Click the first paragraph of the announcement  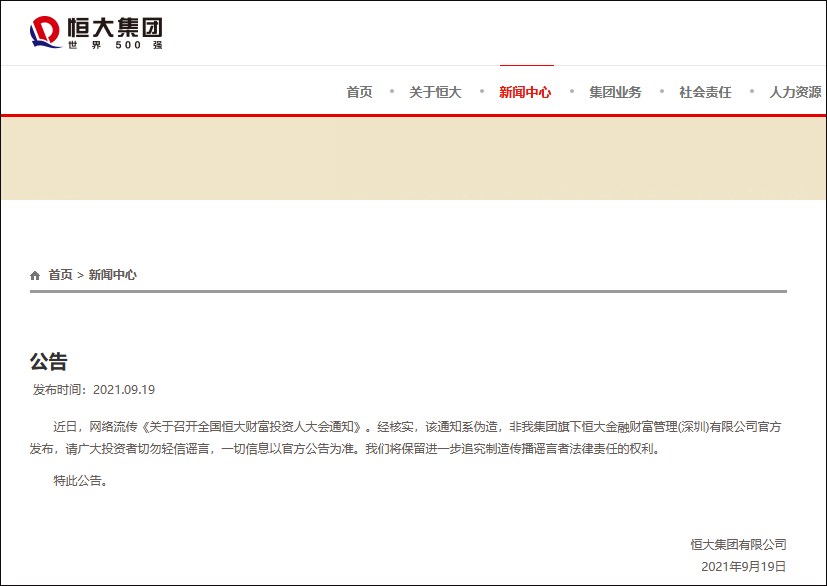(x=400, y=435)
